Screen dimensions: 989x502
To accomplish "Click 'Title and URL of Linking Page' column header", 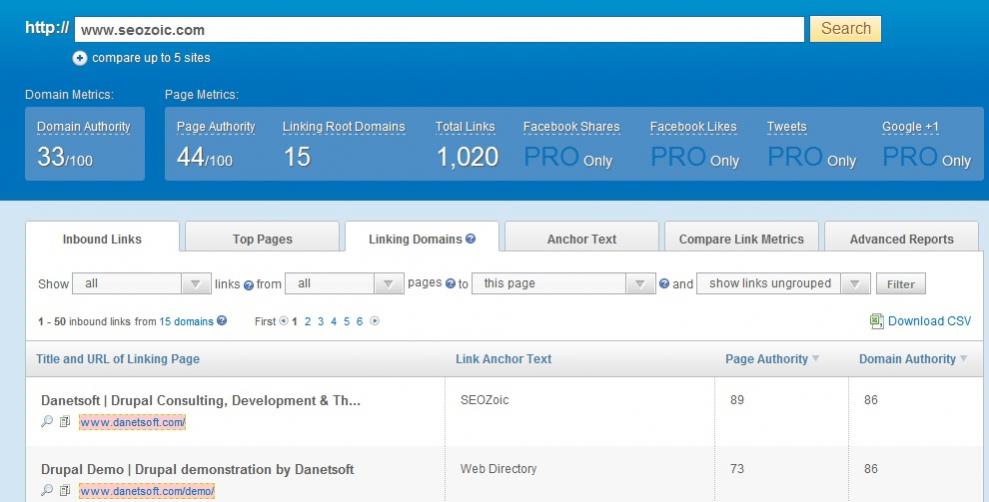I will click(x=118, y=359).
